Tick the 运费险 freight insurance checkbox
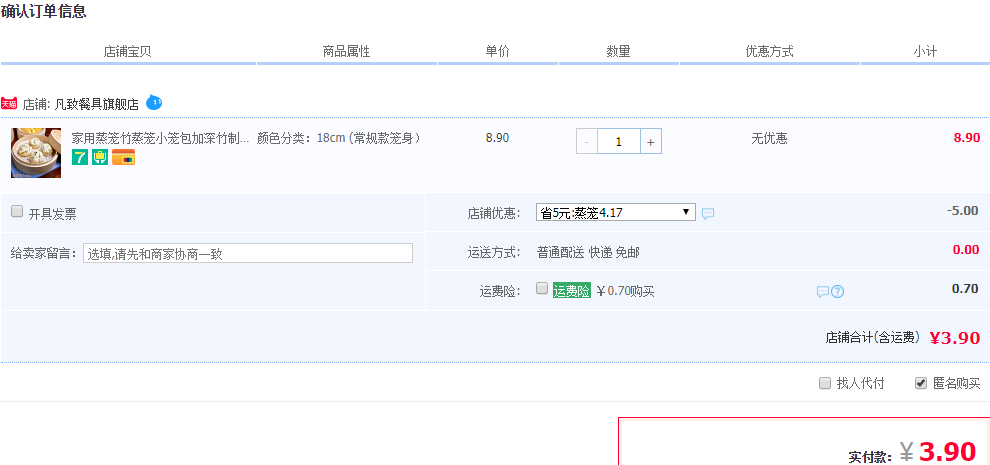Image resolution: width=990 pixels, height=465 pixels. pyautogui.click(x=542, y=288)
